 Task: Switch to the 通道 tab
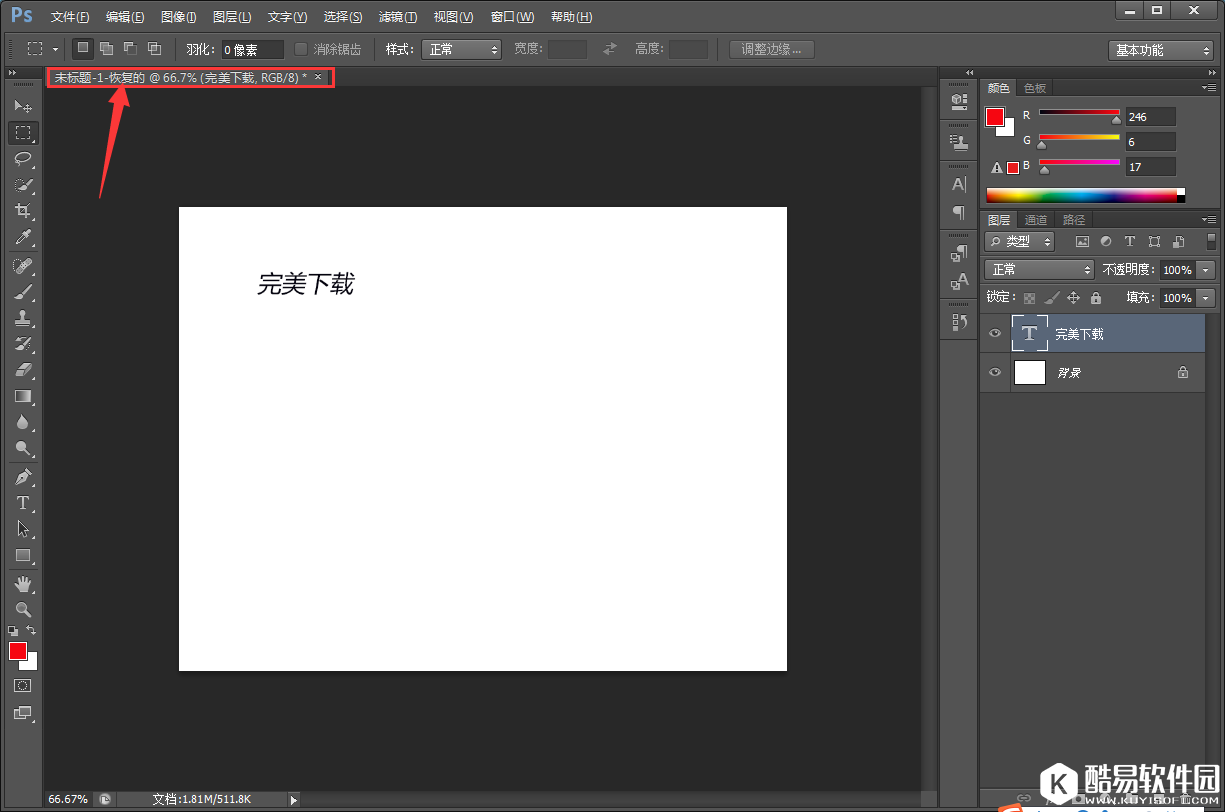click(x=1036, y=220)
